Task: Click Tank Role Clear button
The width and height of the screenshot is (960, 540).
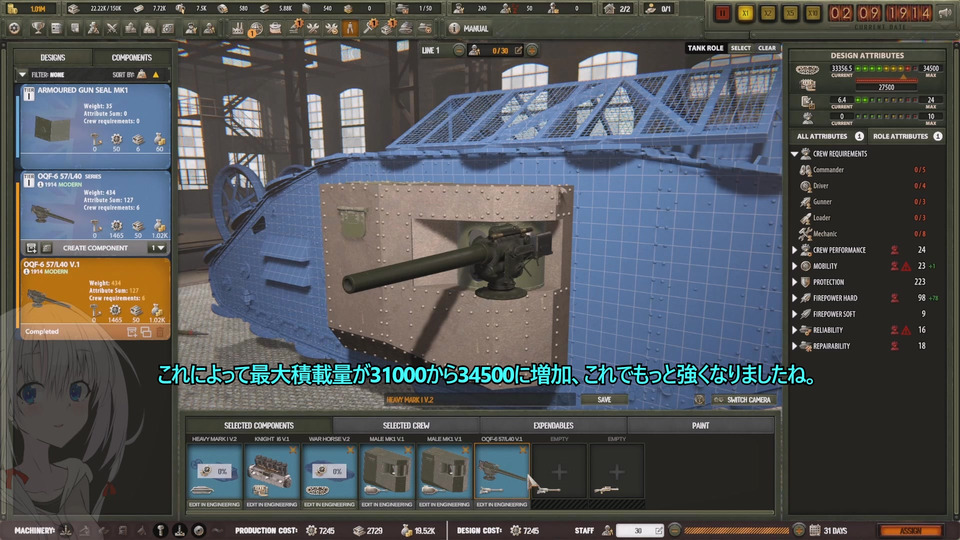Action: click(767, 48)
